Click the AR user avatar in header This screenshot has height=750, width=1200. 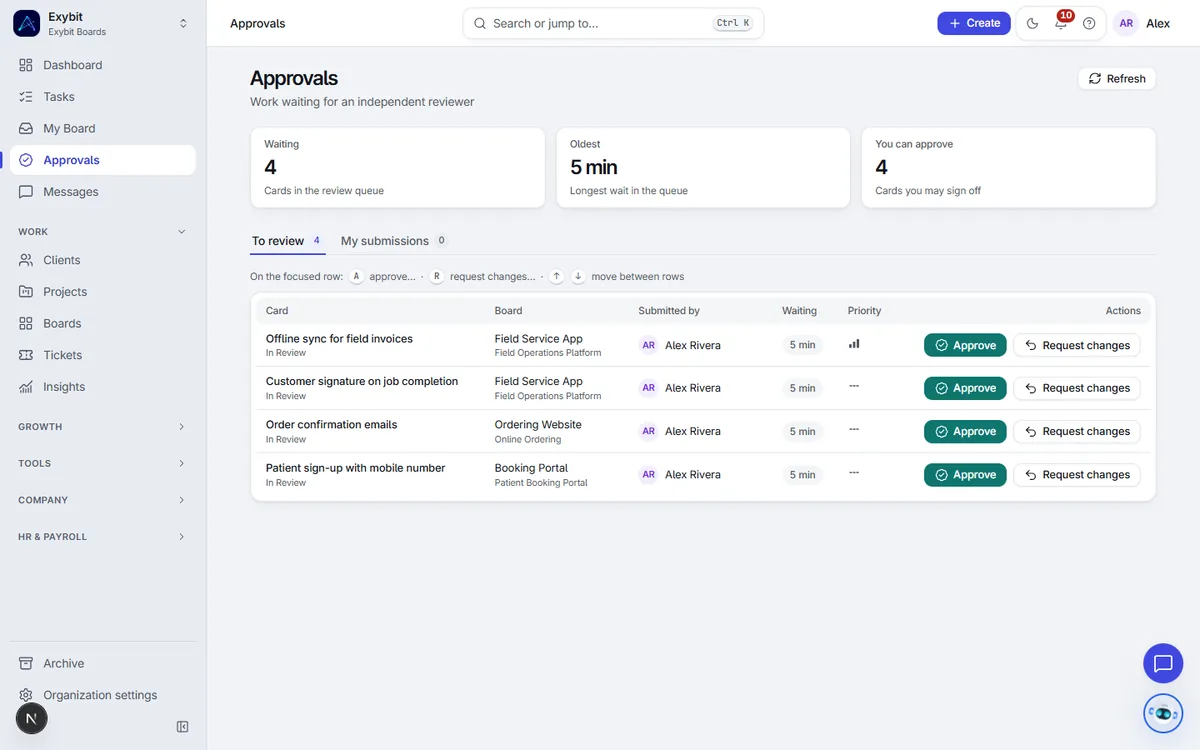point(1126,23)
